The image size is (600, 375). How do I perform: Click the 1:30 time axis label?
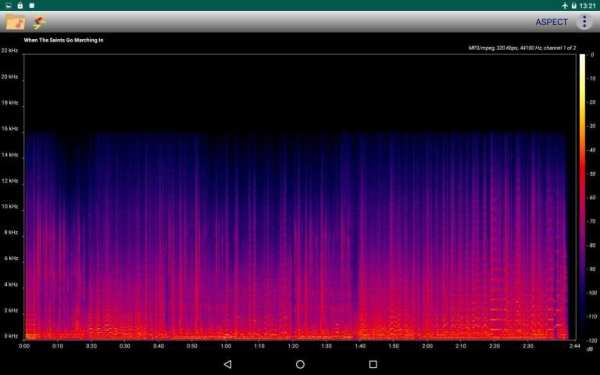click(326, 346)
